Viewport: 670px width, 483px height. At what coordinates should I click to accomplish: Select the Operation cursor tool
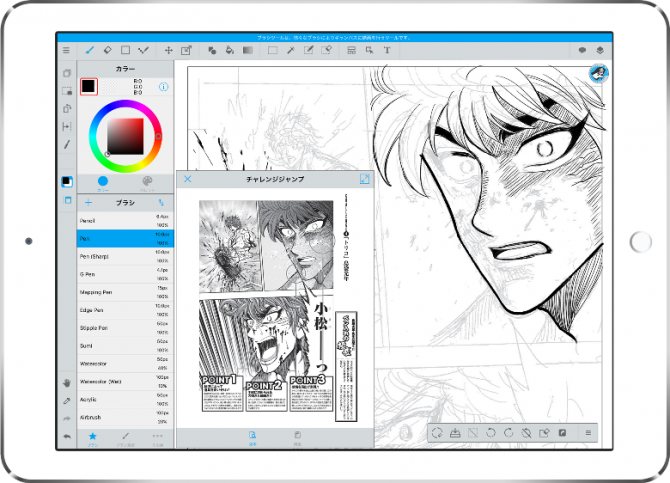pyautogui.click(x=369, y=50)
